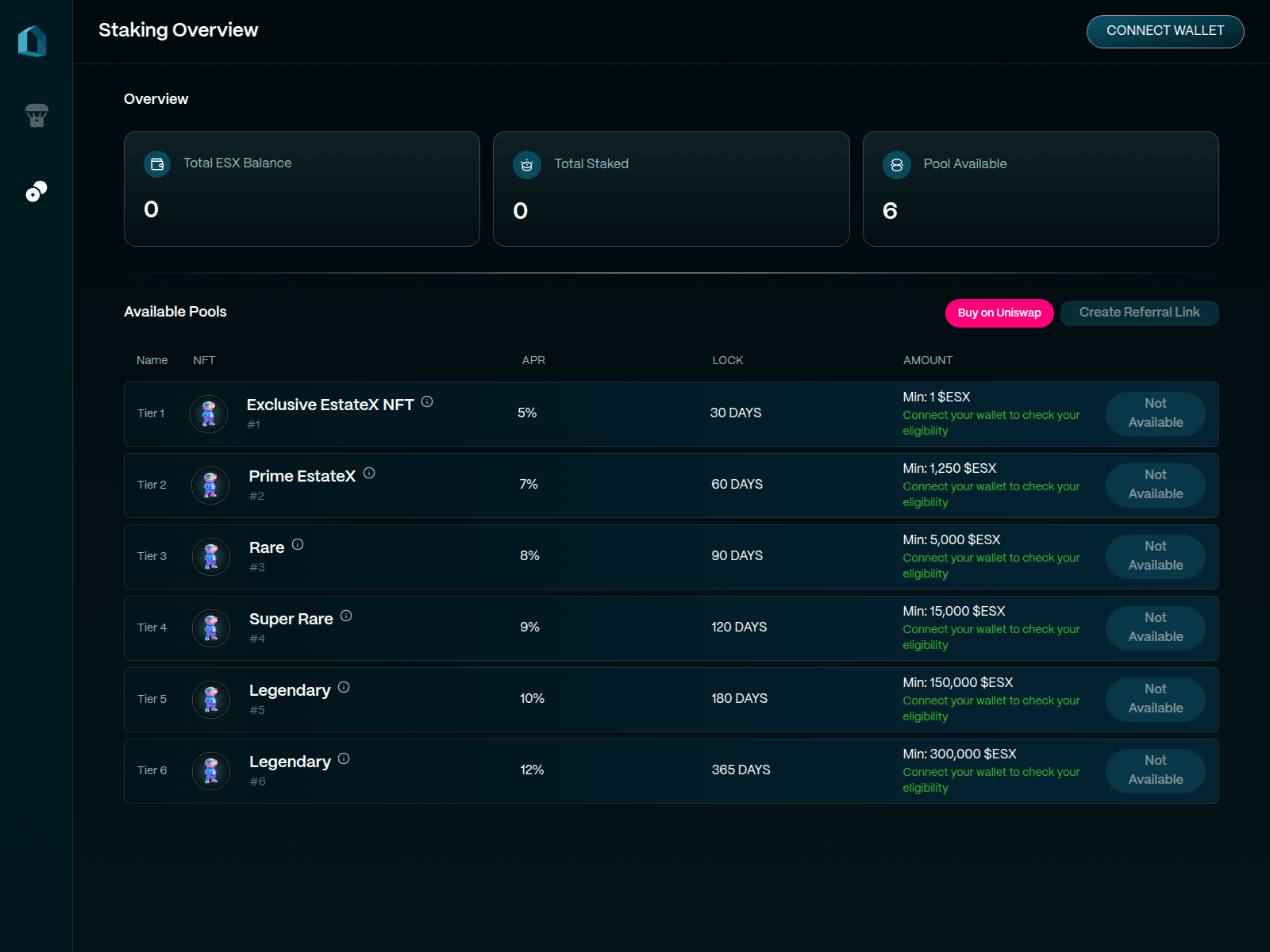Click the 120 DAYS lock value
Viewport: 1270px width, 952px height.
(x=739, y=627)
